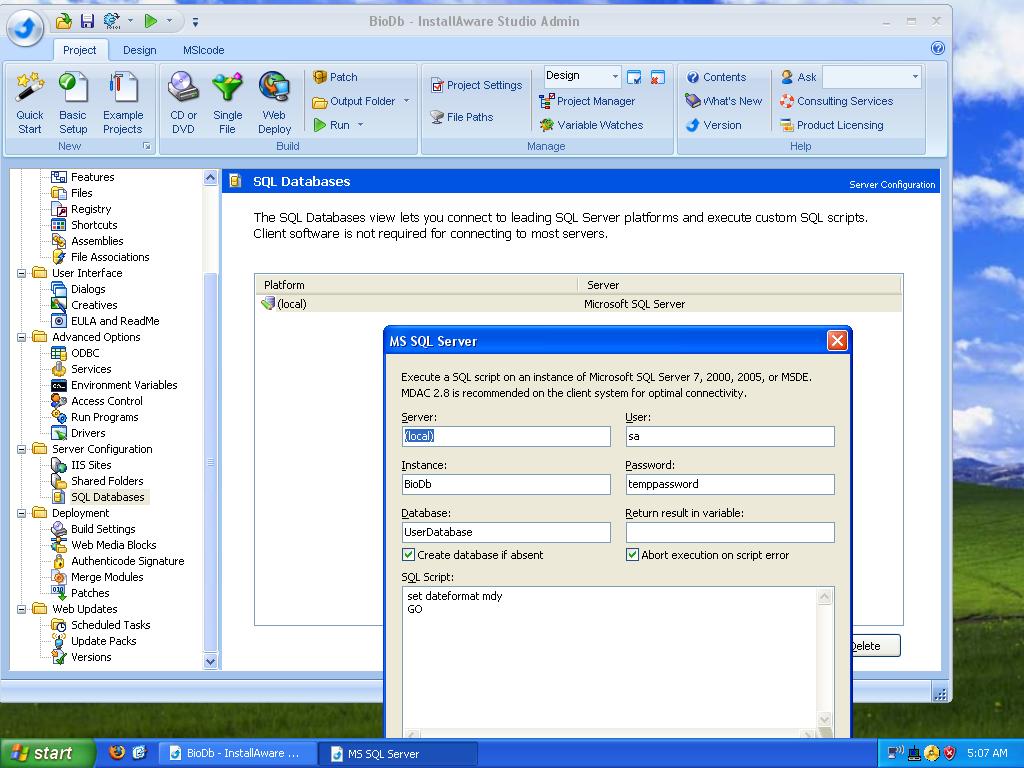Build a Web Deploy release
1024x768 pixels.
click(274, 103)
